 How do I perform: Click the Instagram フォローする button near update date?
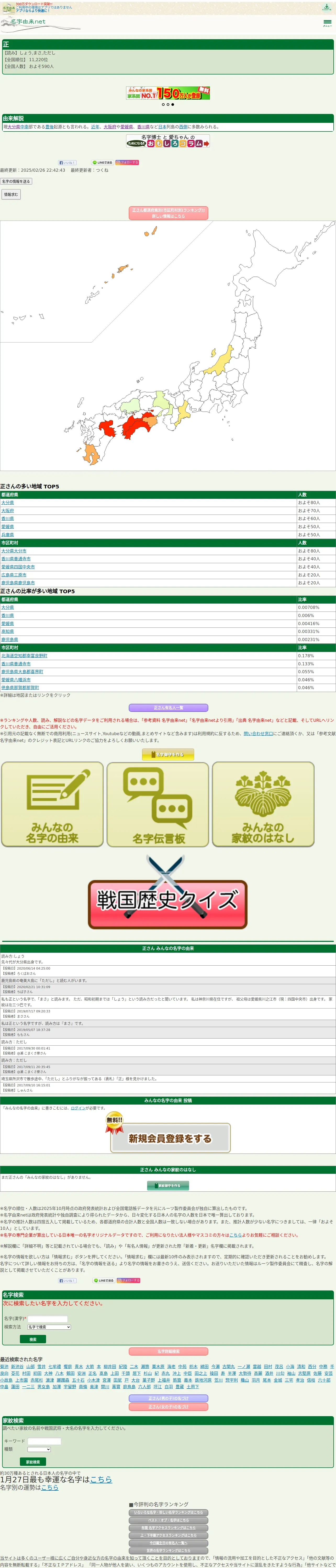coord(127,163)
